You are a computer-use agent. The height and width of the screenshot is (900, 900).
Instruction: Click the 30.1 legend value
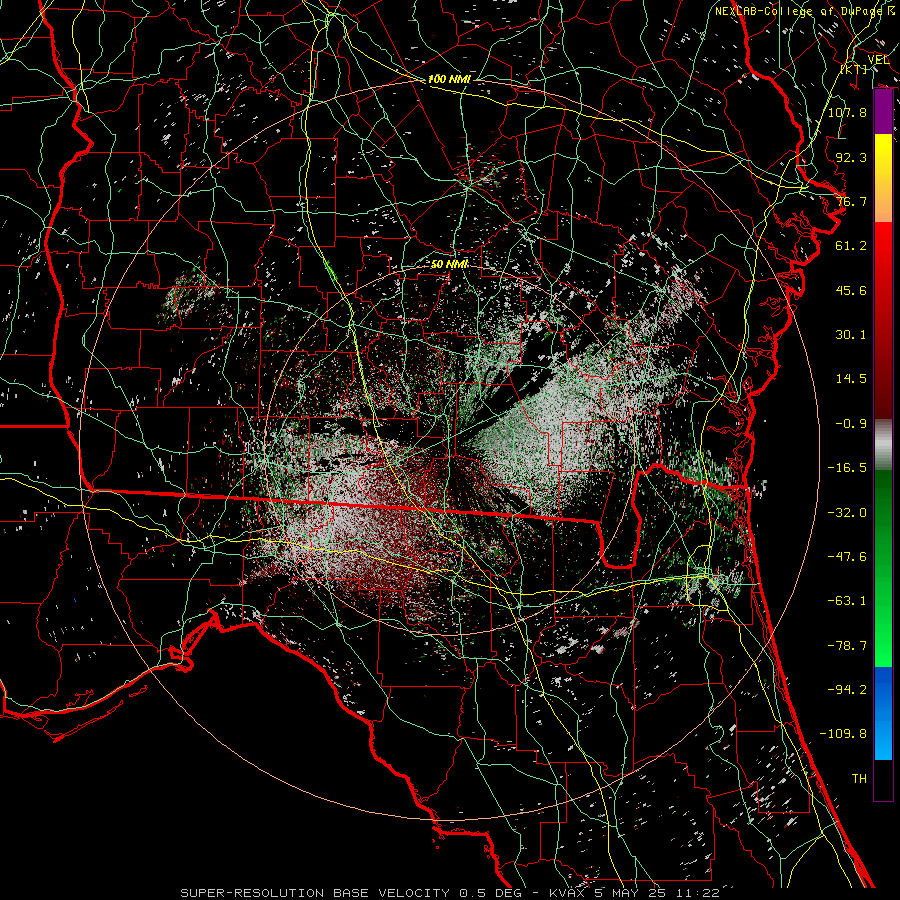[851, 335]
